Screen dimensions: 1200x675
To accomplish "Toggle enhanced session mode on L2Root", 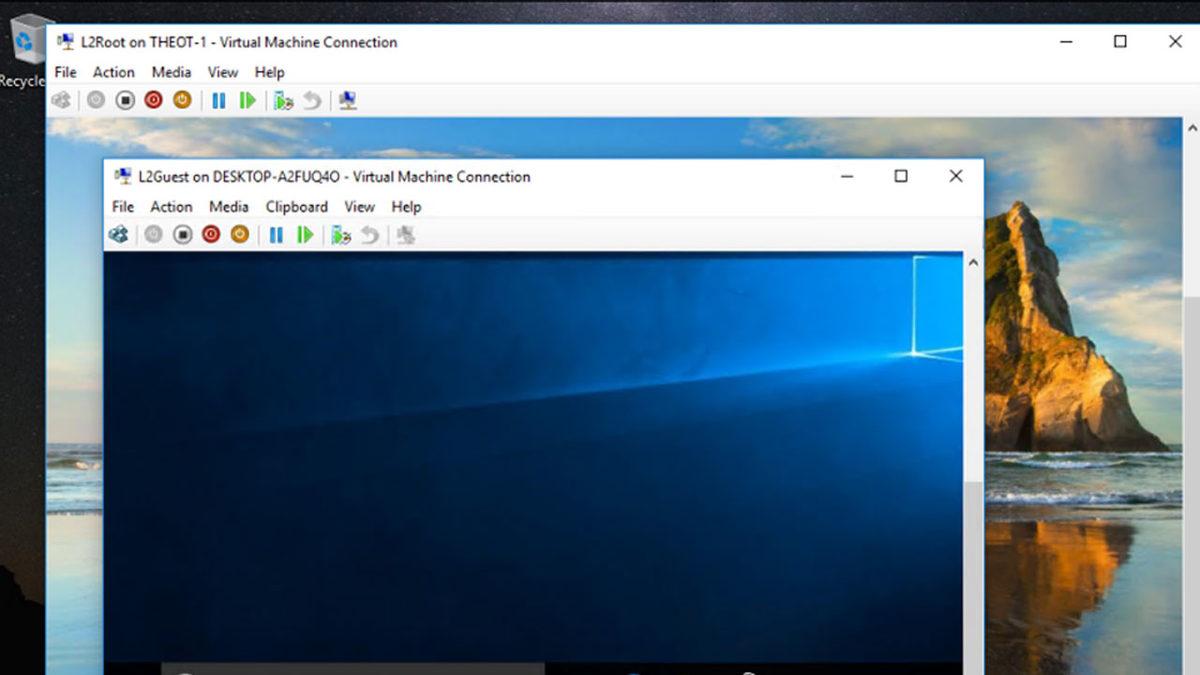I will (x=347, y=99).
